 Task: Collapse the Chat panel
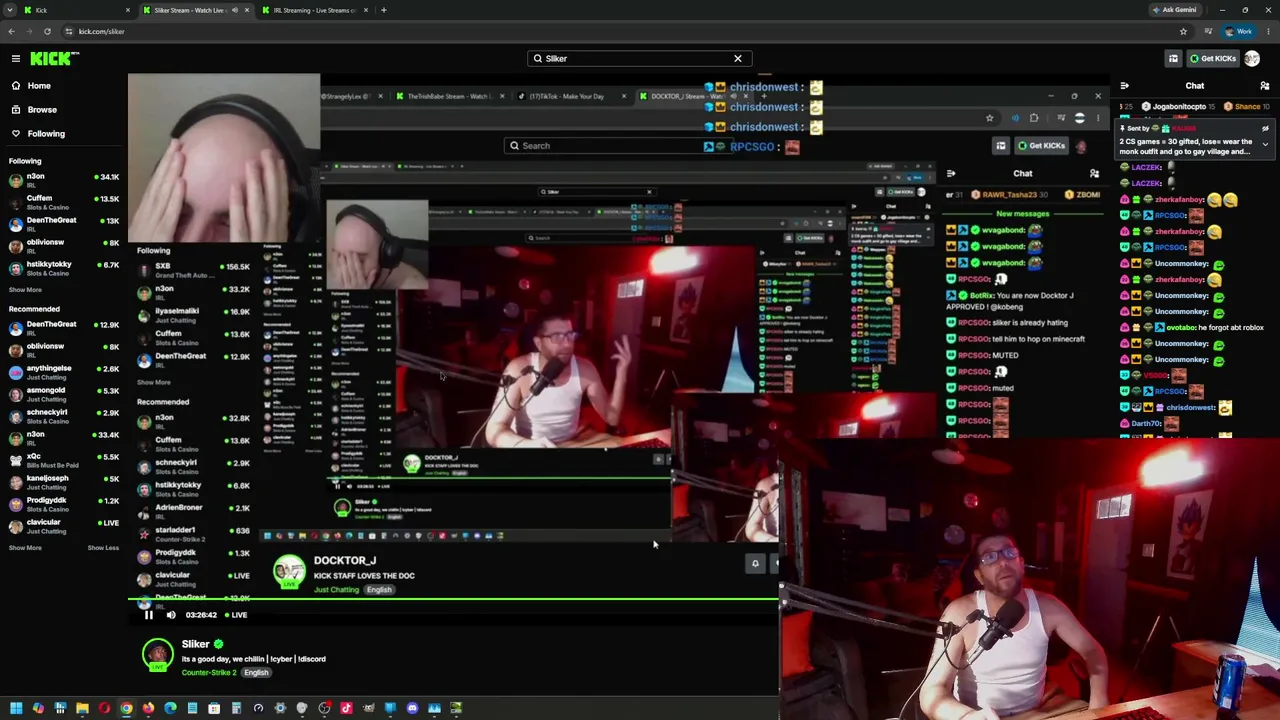point(1125,86)
